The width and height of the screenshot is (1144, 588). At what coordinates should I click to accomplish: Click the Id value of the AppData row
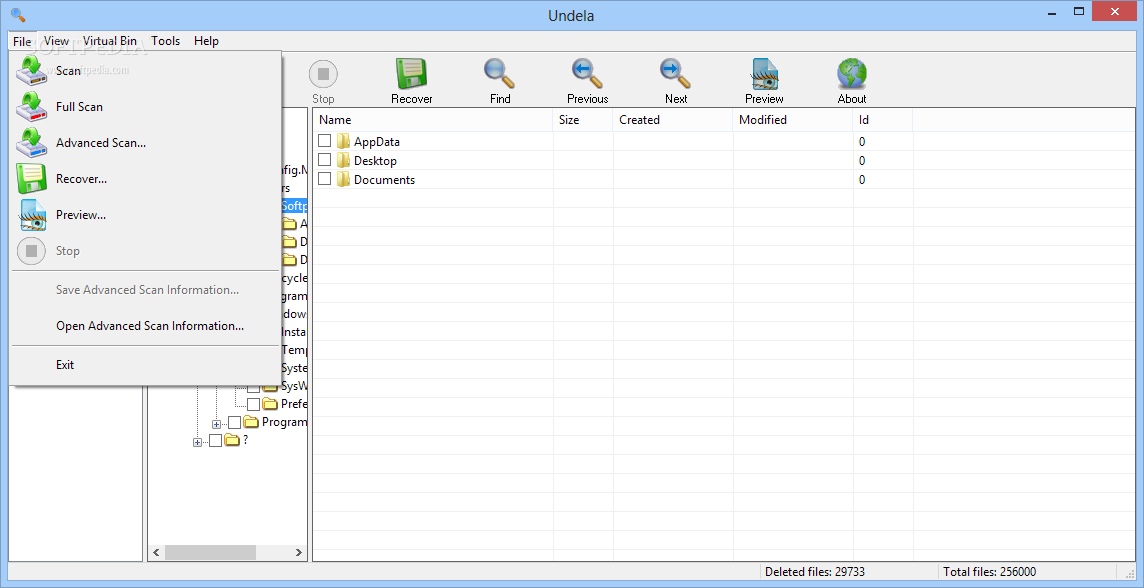(x=862, y=142)
